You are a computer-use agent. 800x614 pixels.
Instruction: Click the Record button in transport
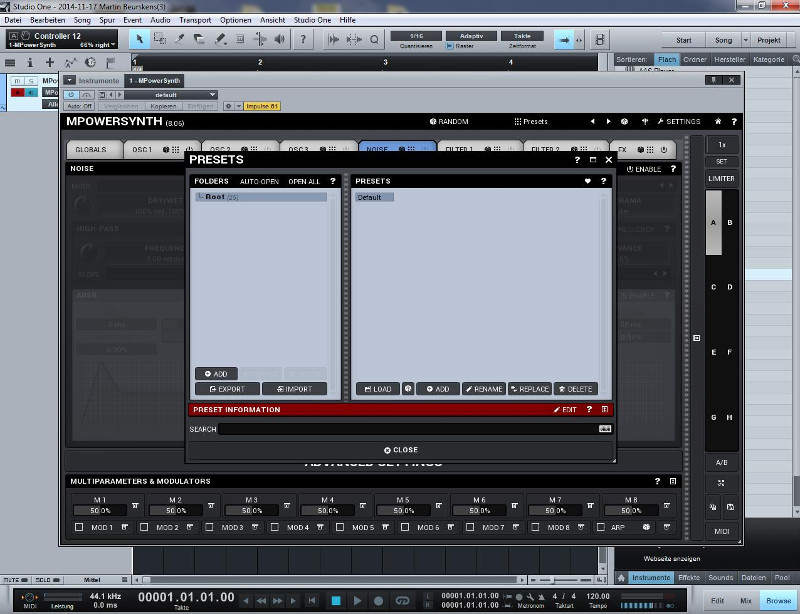click(x=379, y=601)
